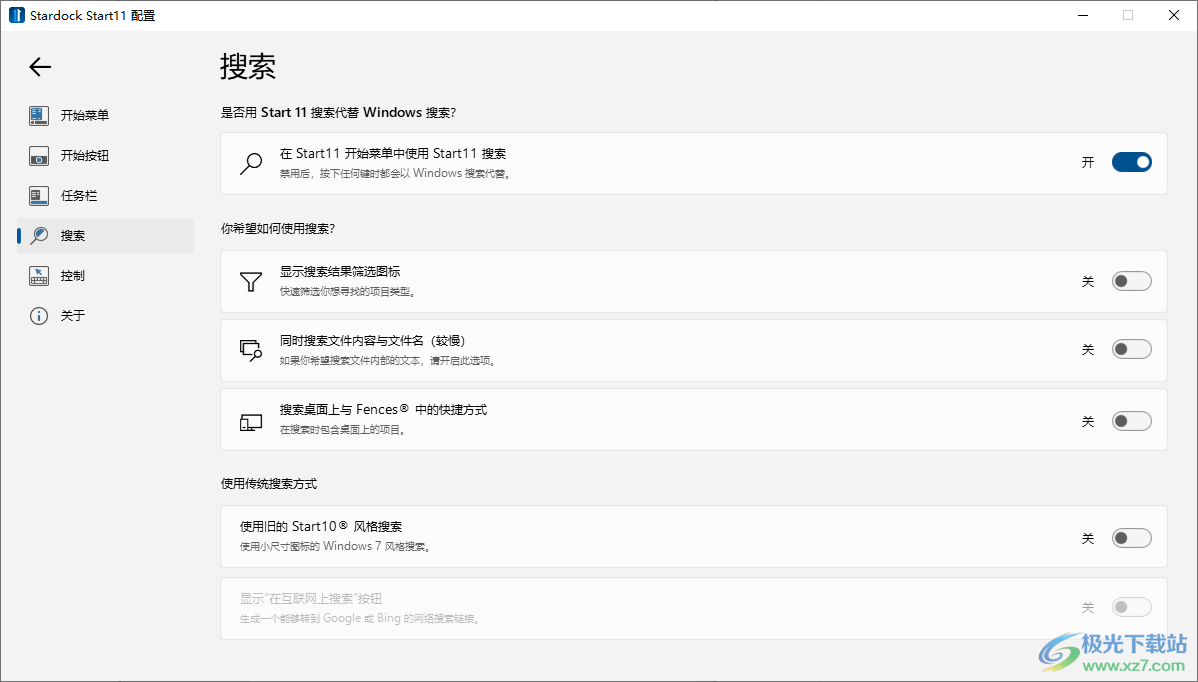Switch to the 任务栏 section
The height and width of the screenshot is (682, 1198).
coord(105,196)
